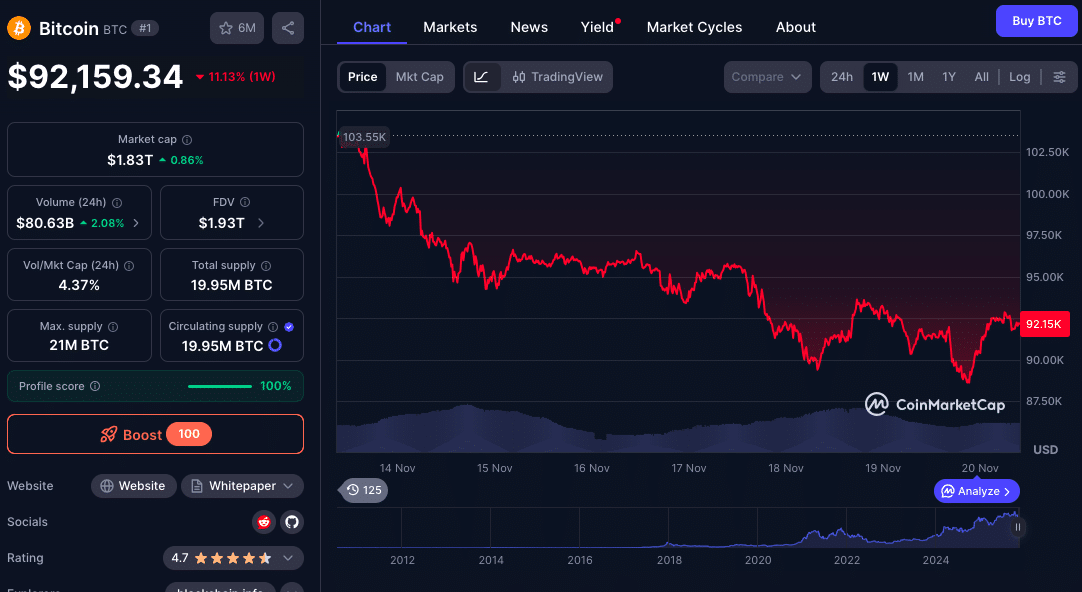Screen dimensions: 1082x592
Task: Click the Vol/Mkt Cap info icon
Action: click(x=129, y=266)
